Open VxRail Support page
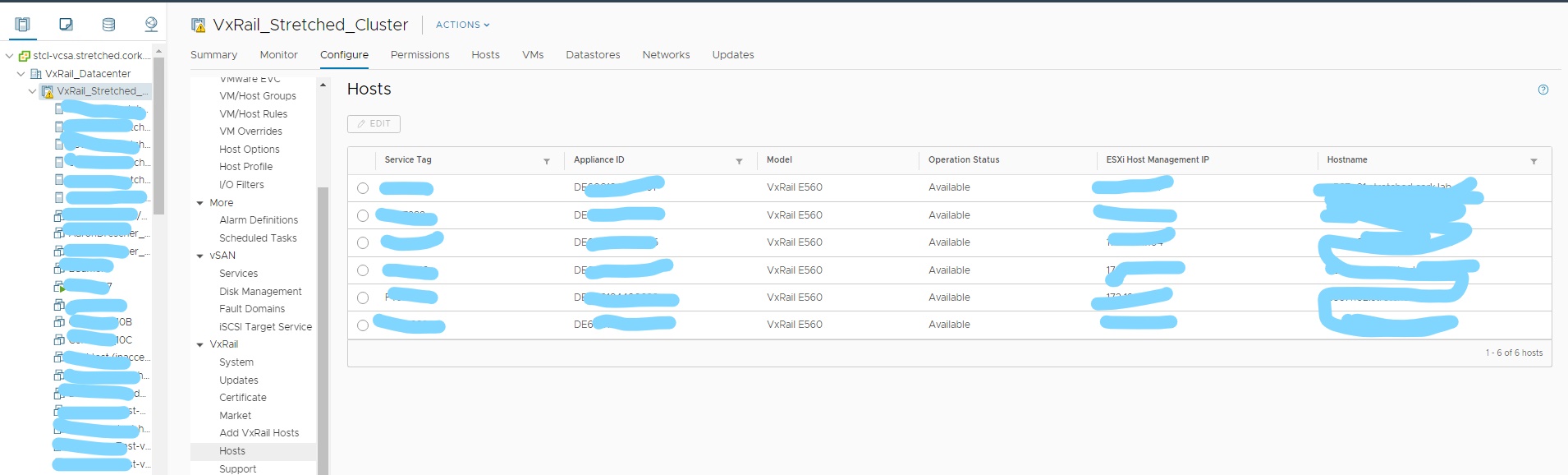Screen dimensions: 1568x475 238,469
